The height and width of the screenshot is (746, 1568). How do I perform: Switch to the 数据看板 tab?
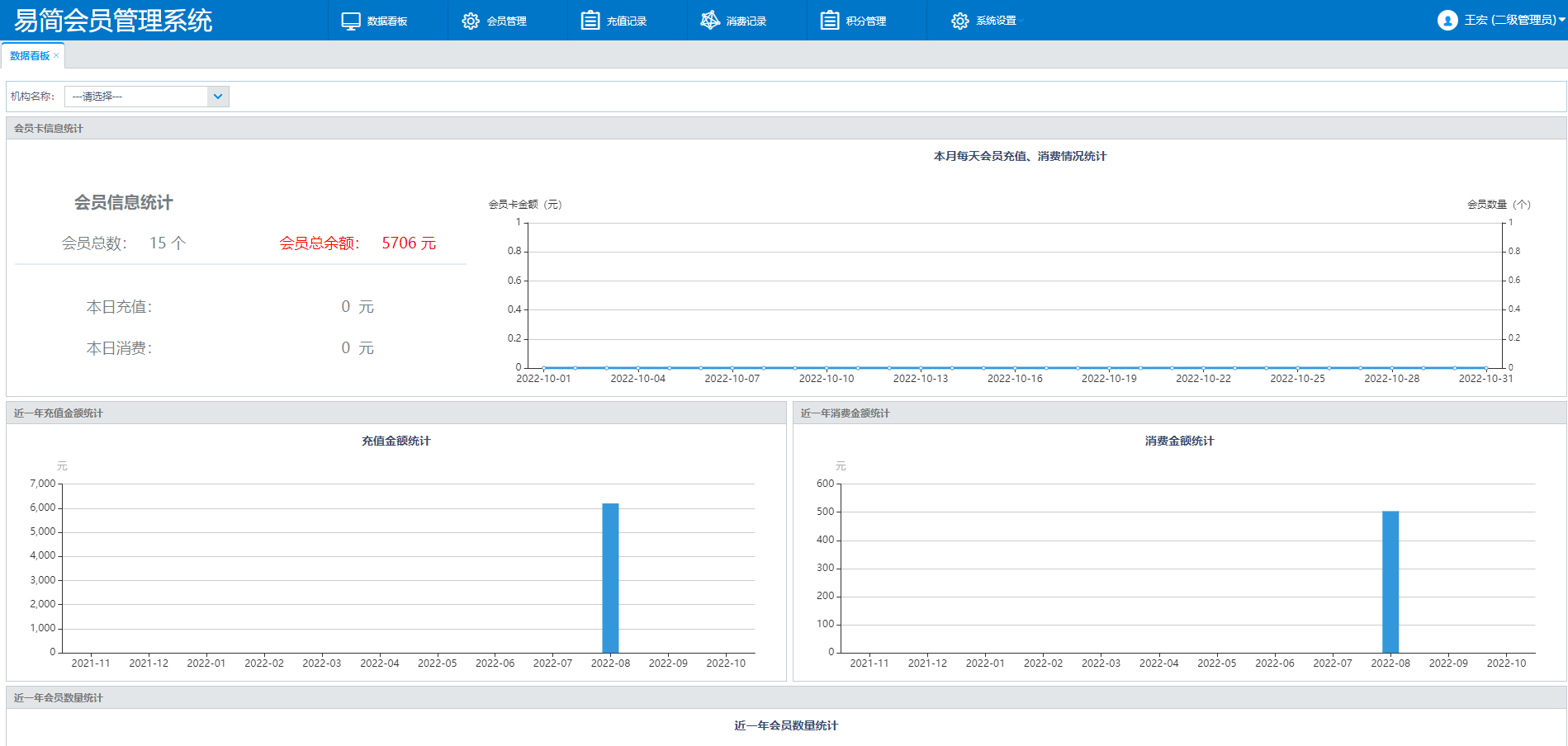30,56
